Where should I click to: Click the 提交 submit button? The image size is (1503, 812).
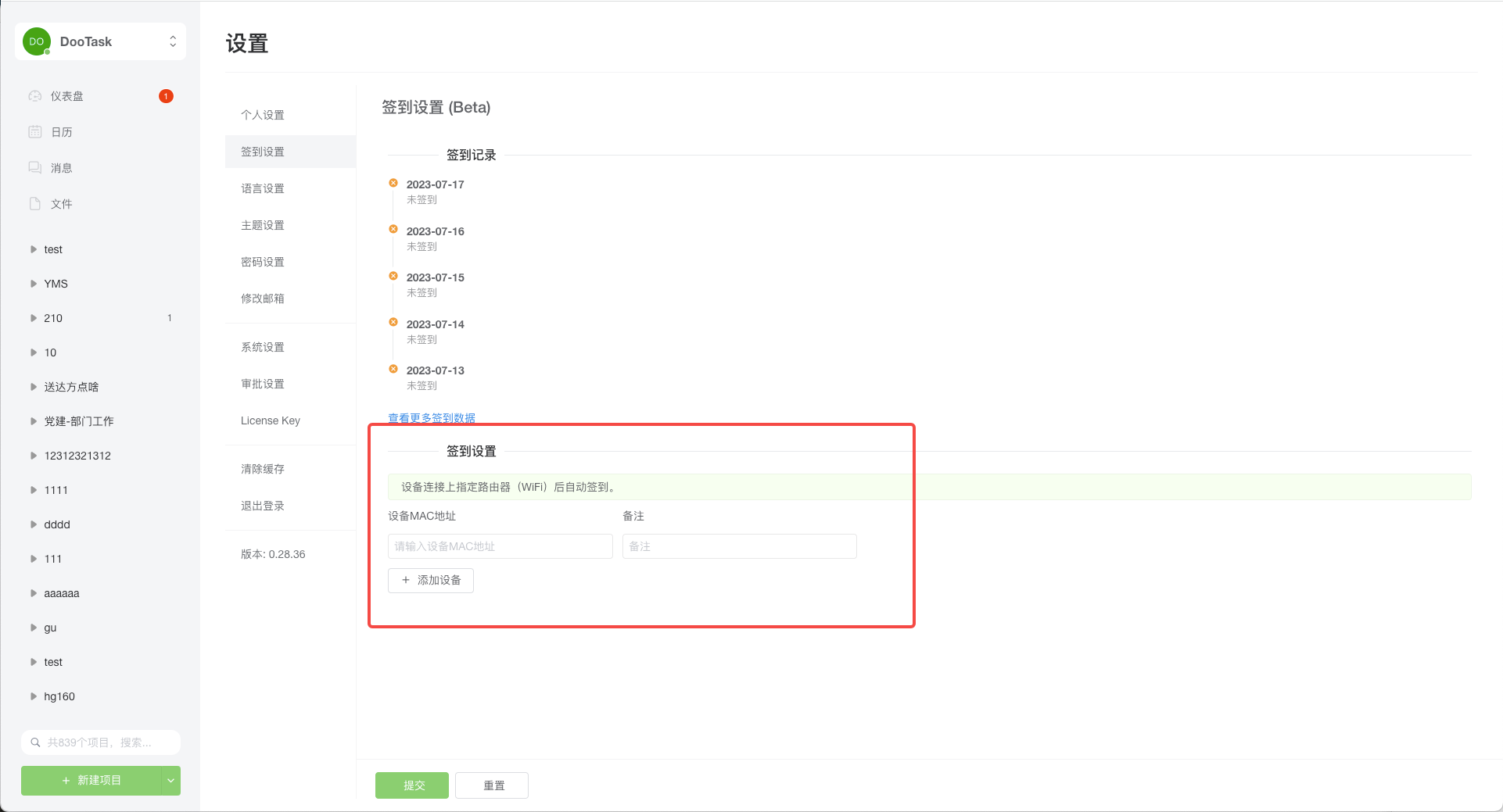[412, 785]
